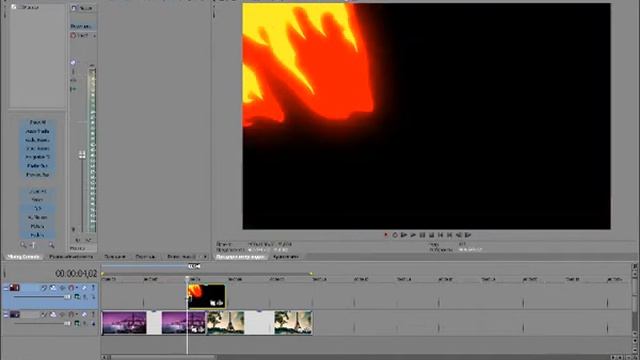Image resolution: width=640 pixels, height=360 pixels.
Task: Toggle Loop Playback under preview
Action: point(395,235)
